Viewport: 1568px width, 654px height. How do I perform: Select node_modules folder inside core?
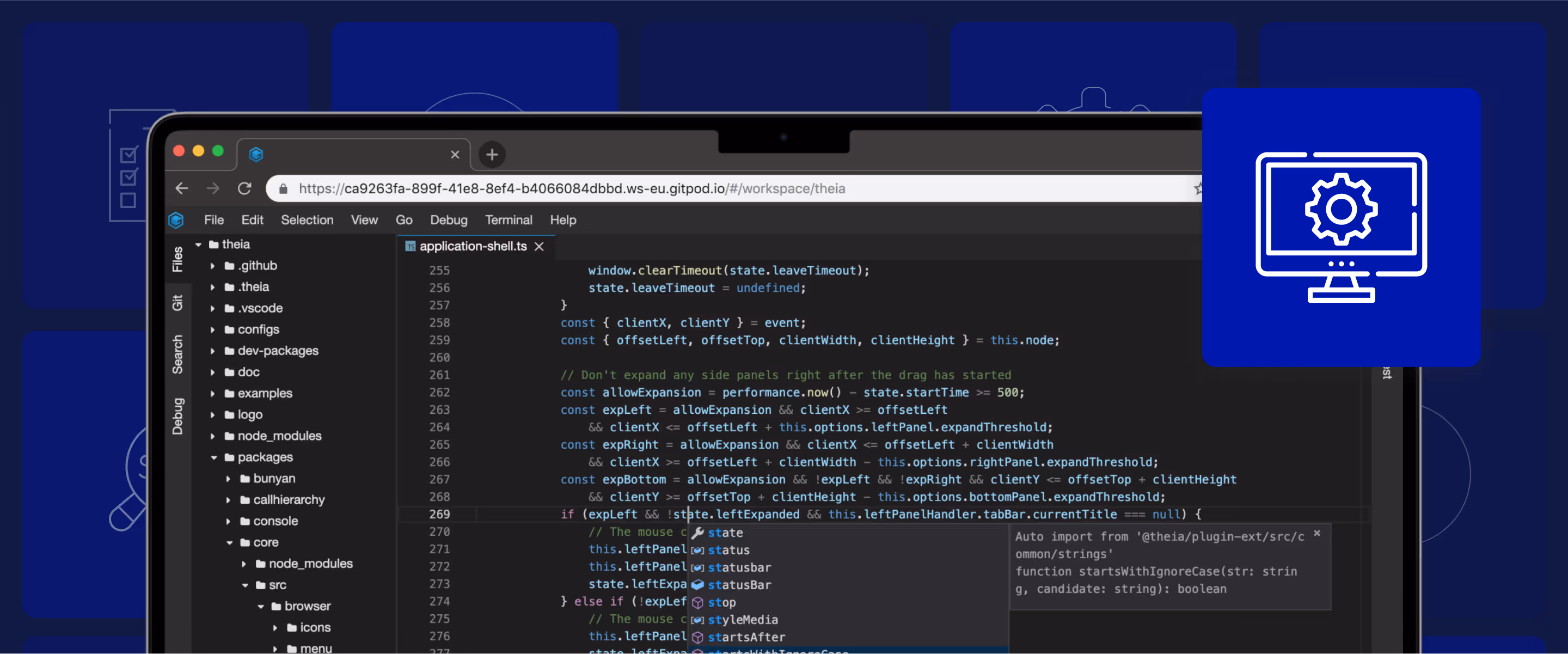[310, 564]
